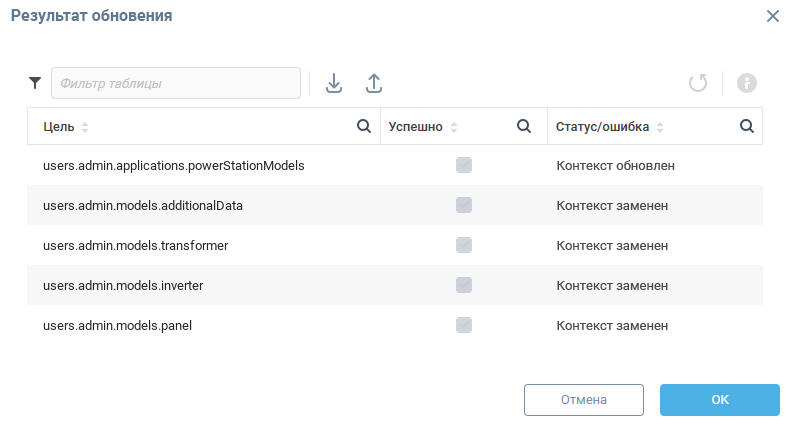Focus the Фильтр таблицы input field
This screenshot has height=422, width=791.
[x=176, y=83]
